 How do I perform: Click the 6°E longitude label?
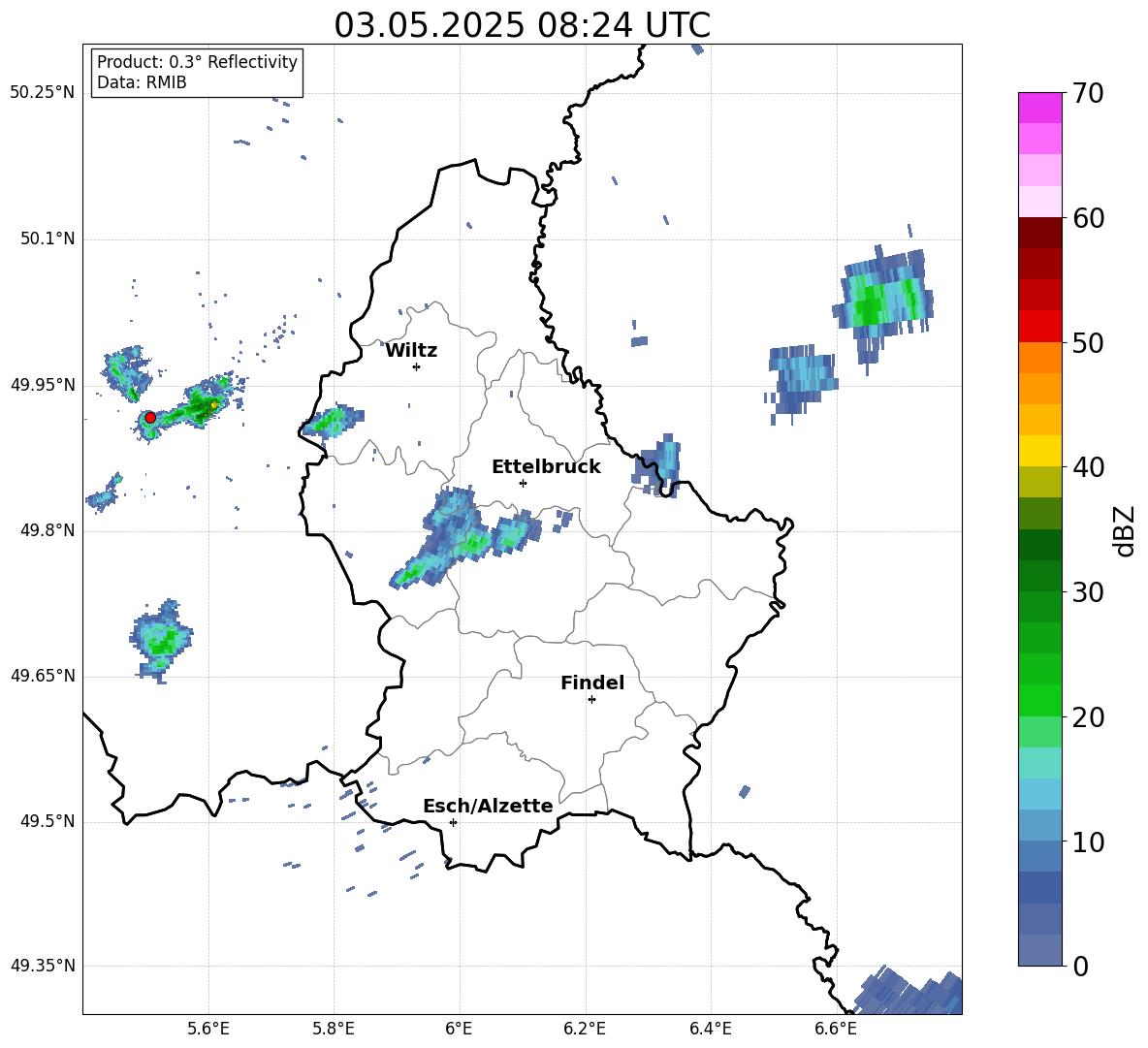pos(460,1030)
